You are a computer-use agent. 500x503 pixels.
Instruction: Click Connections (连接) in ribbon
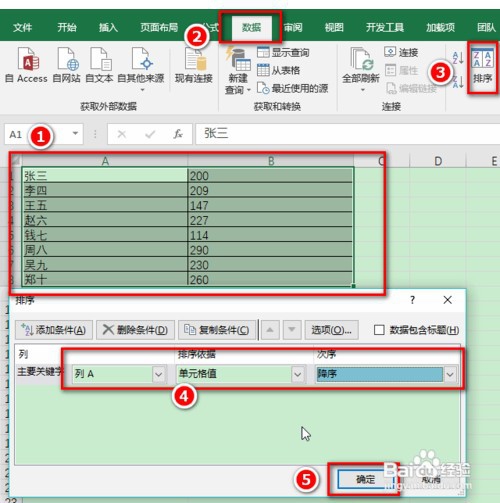point(401,52)
